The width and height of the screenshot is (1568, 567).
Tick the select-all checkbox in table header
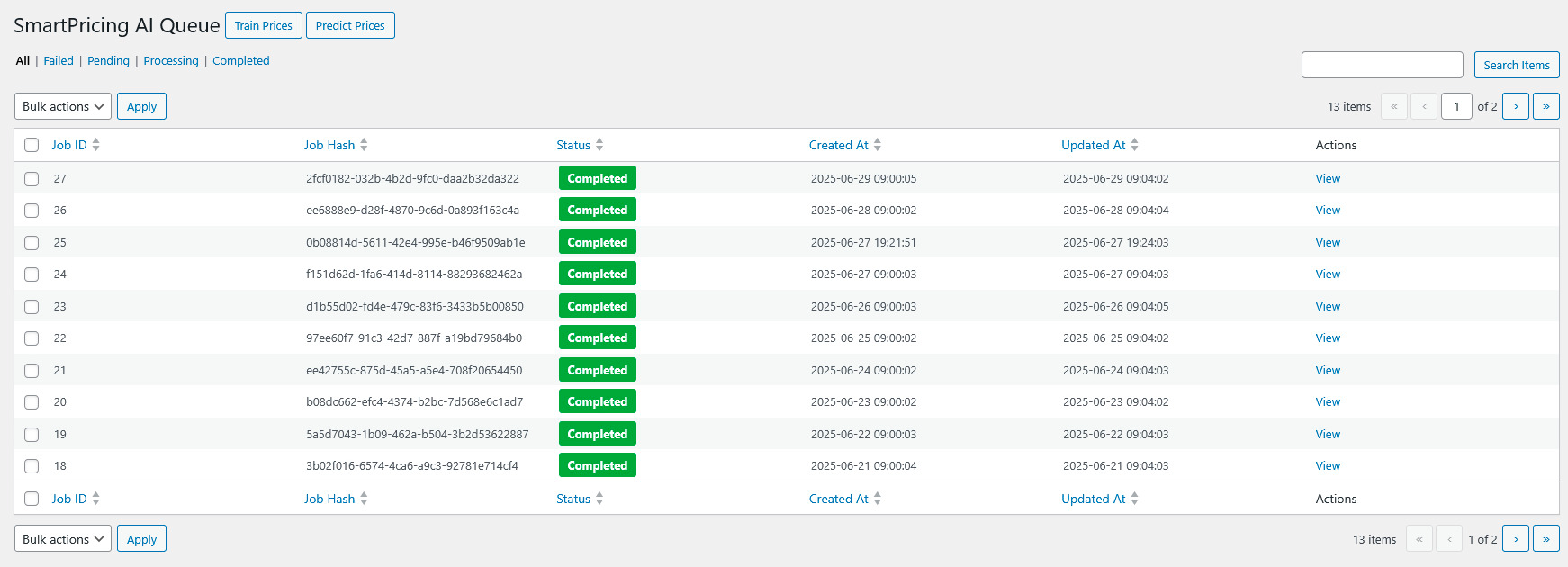pyautogui.click(x=32, y=145)
